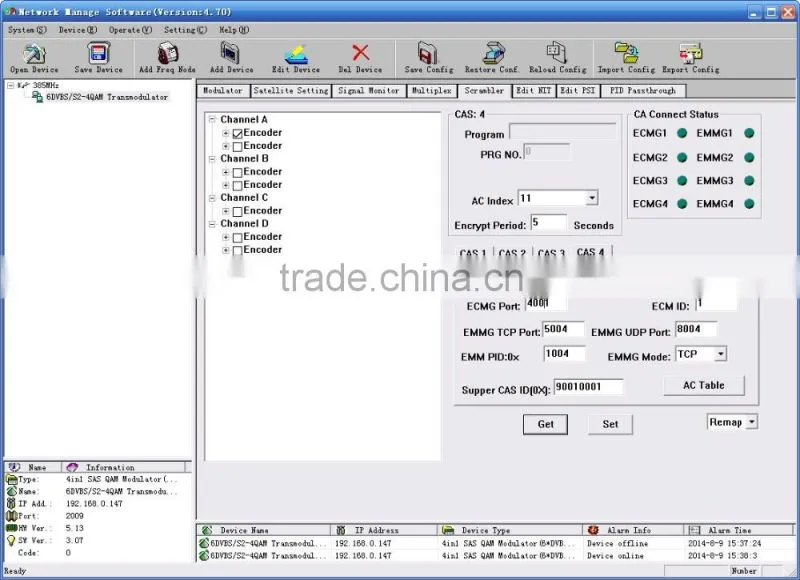Image resolution: width=800 pixels, height=580 pixels.
Task: Switch to the Edit NIT tab
Action: pyautogui.click(x=533, y=91)
